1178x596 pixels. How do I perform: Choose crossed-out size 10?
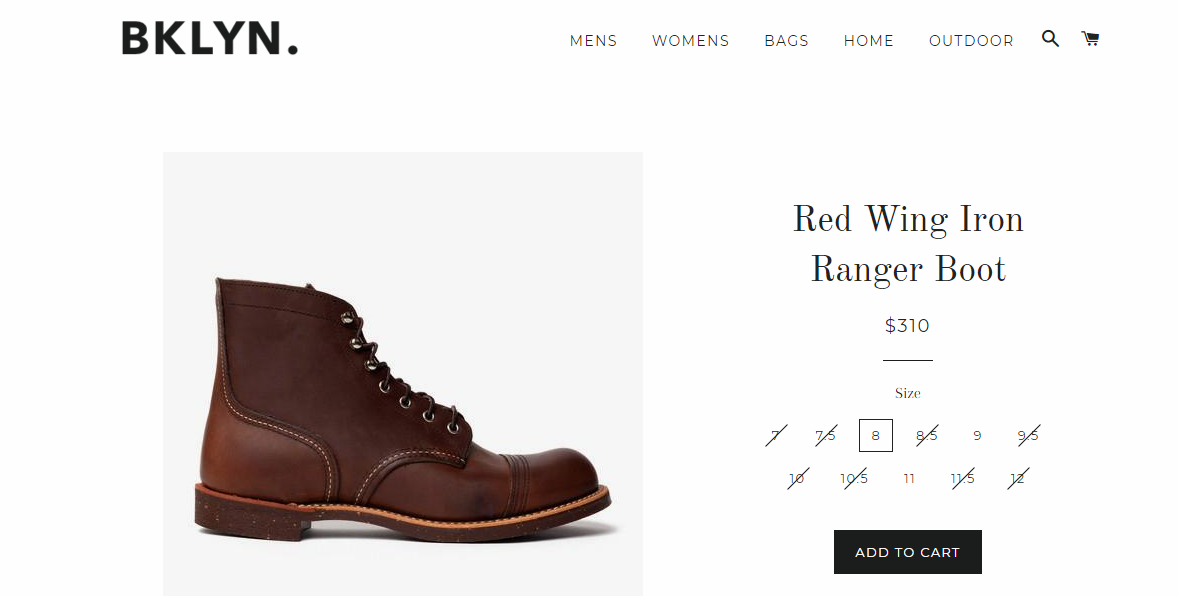click(x=797, y=478)
